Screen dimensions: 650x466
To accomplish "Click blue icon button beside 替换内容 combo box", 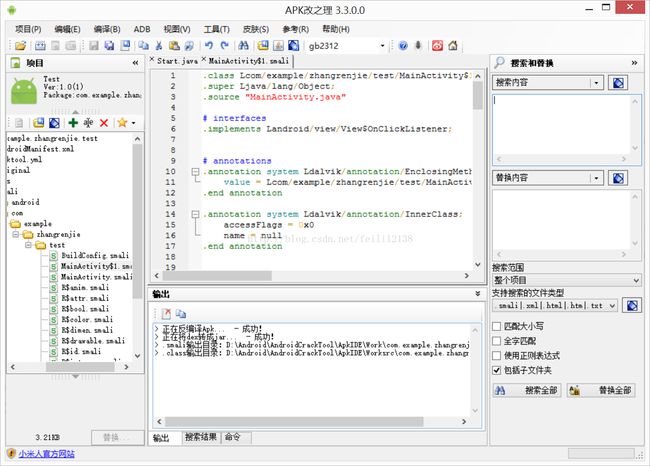I will tap(618, 178).
